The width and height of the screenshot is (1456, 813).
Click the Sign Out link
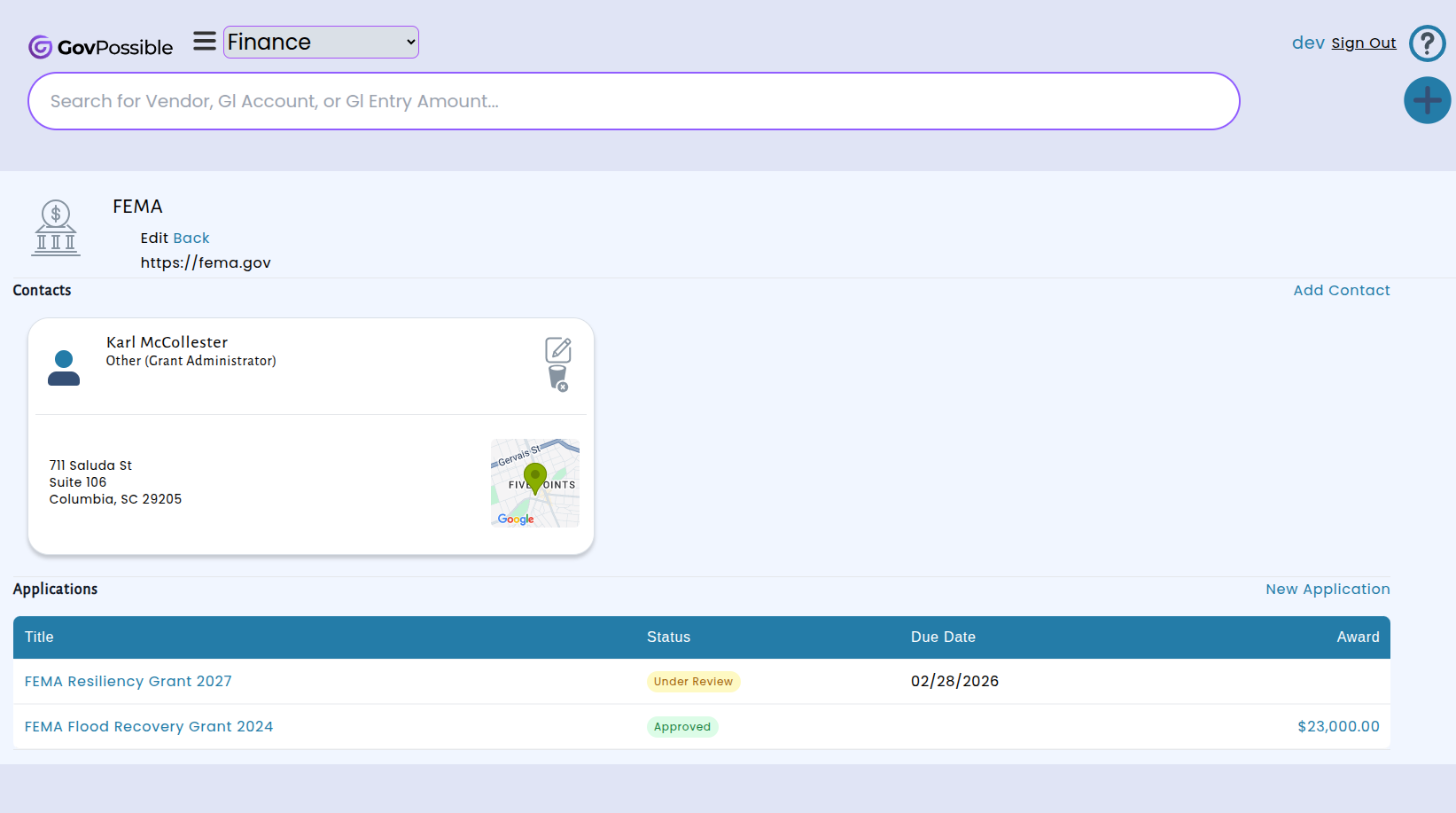point(1363,43)
